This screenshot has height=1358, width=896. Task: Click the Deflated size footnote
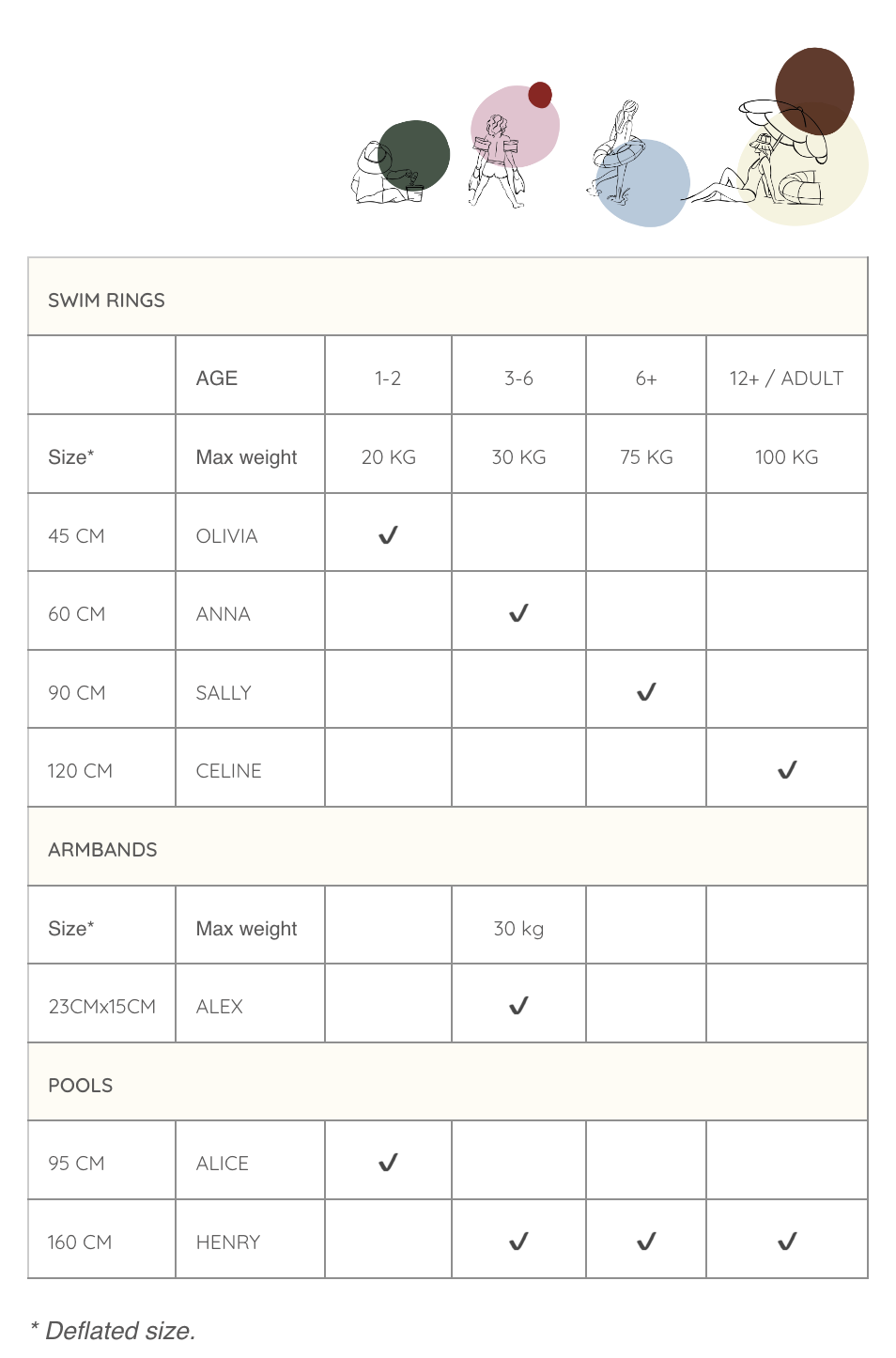pos(113,1331)
